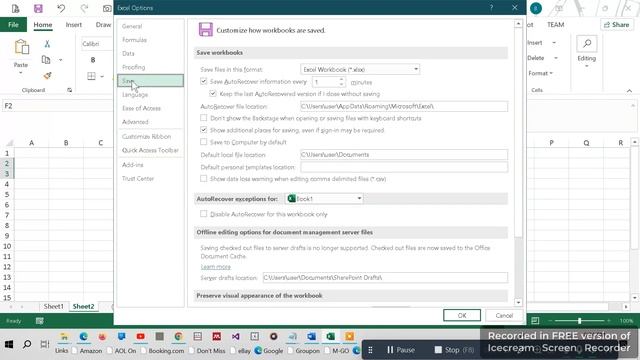Expand the Editing group dropdown
Screen dimensions: 640x360
pyautogui.click(x=587, y=66)
